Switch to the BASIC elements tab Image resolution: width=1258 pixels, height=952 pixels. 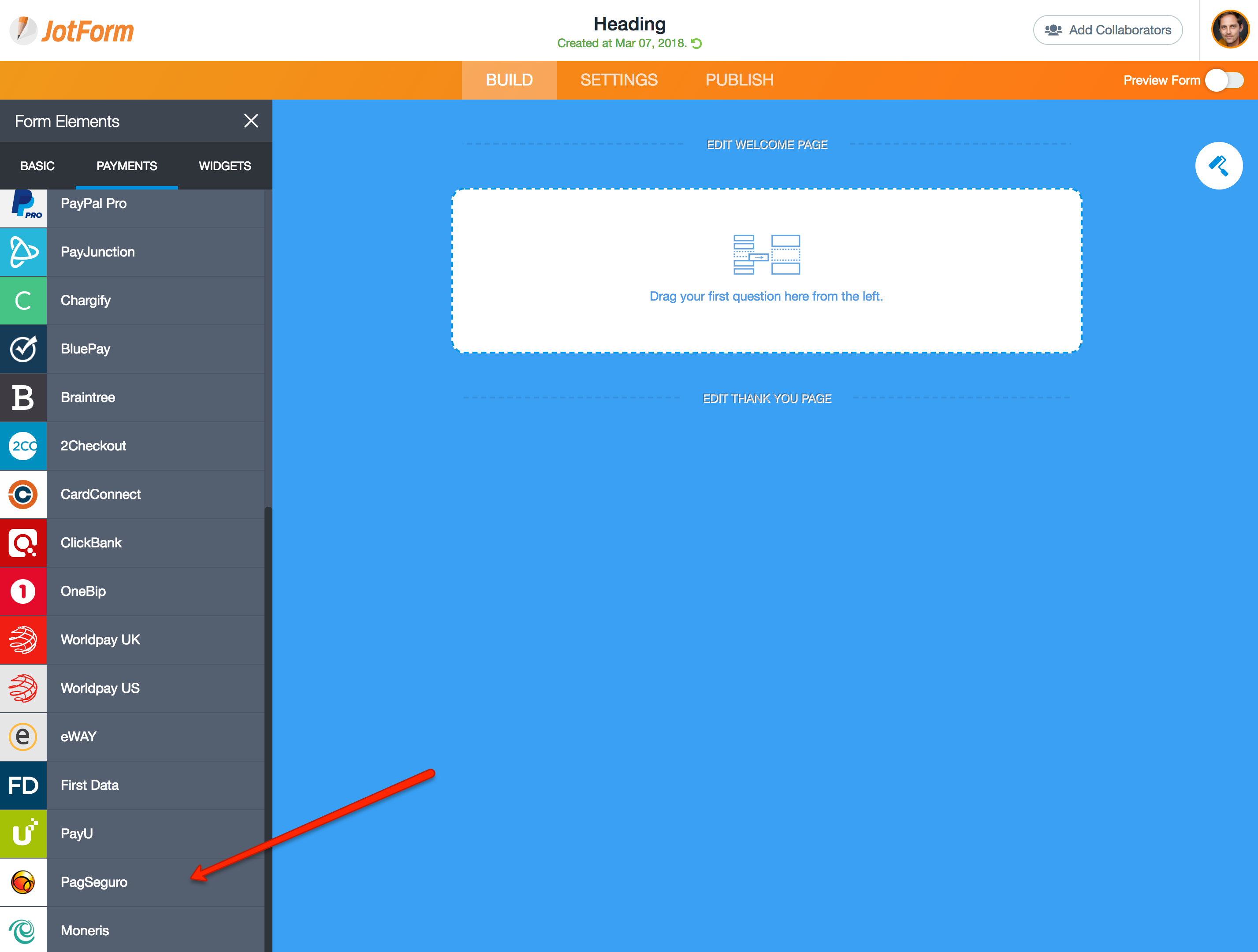point(37,166)
